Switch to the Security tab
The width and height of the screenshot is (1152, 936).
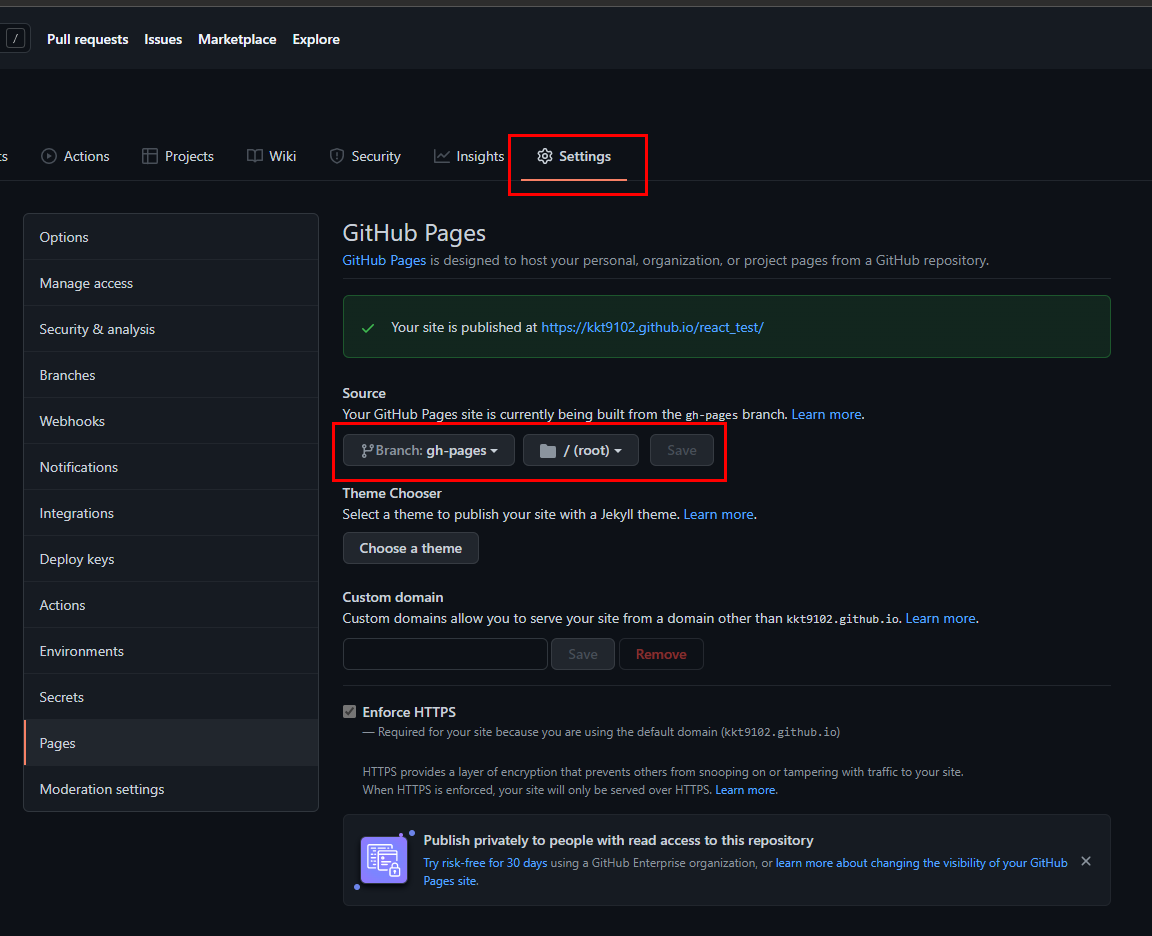click(x=365, y=156)
